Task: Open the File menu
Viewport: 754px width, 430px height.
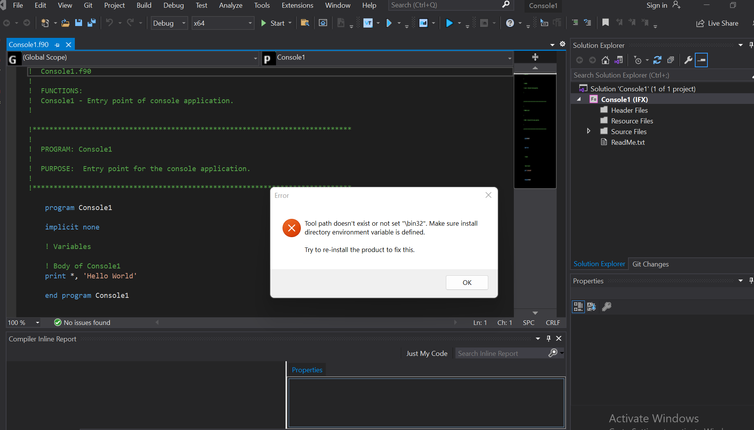Action: [x=18, y=5]
